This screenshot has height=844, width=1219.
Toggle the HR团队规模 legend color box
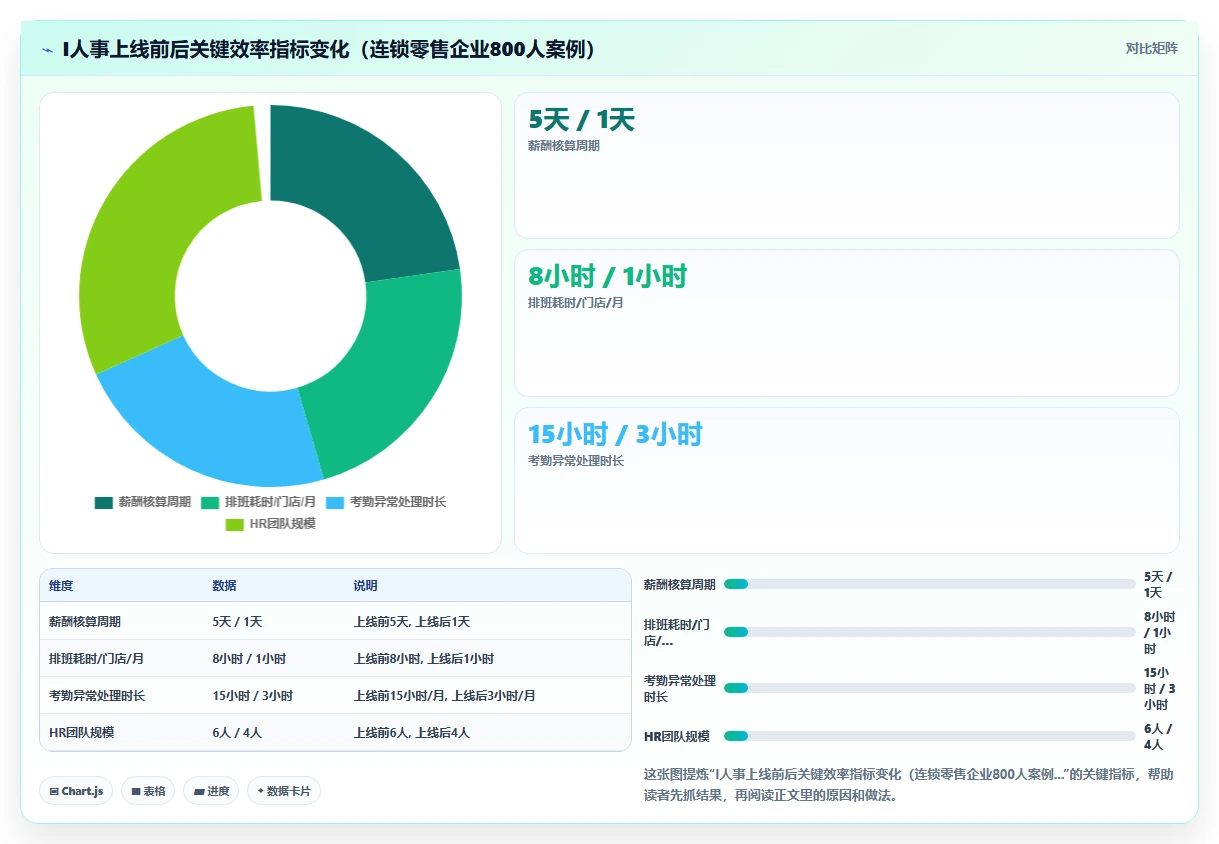tap(234, 524)
